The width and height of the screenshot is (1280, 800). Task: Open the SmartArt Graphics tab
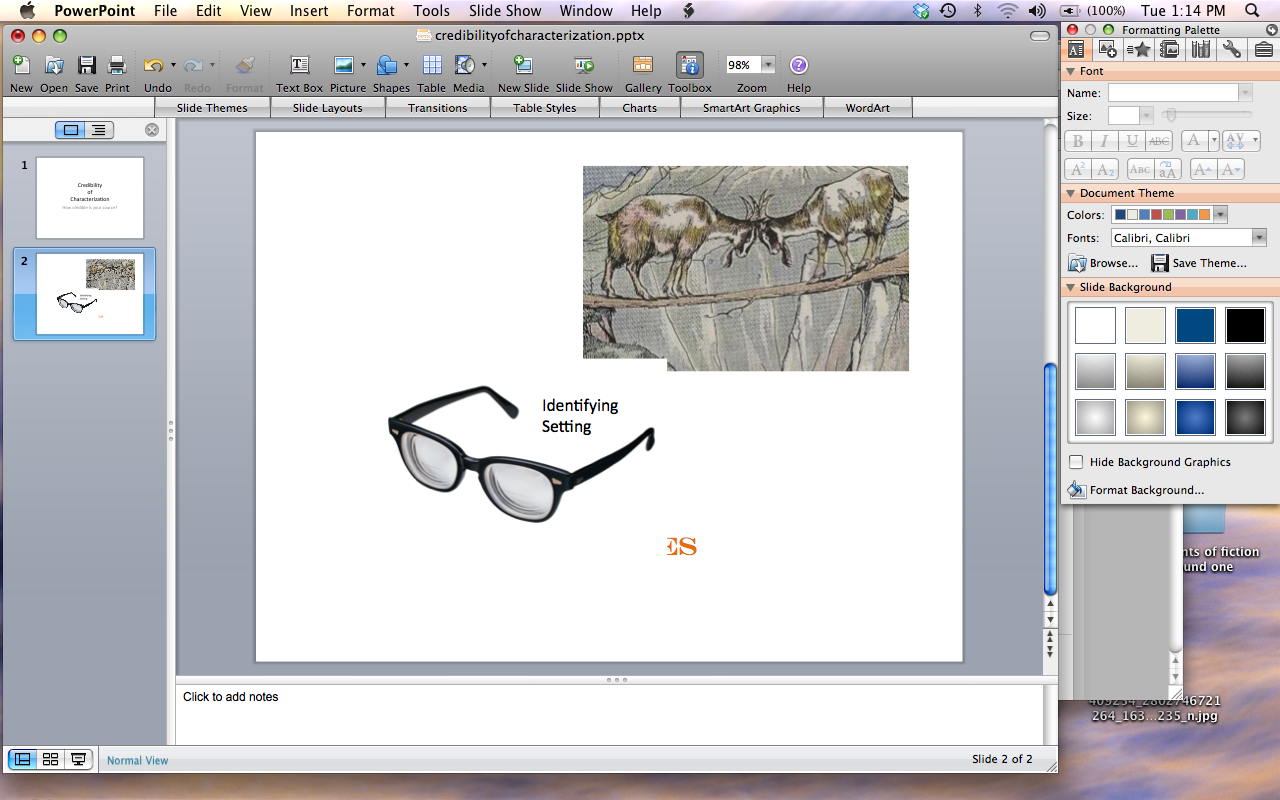pyautogui.click(x=751, y=108)
